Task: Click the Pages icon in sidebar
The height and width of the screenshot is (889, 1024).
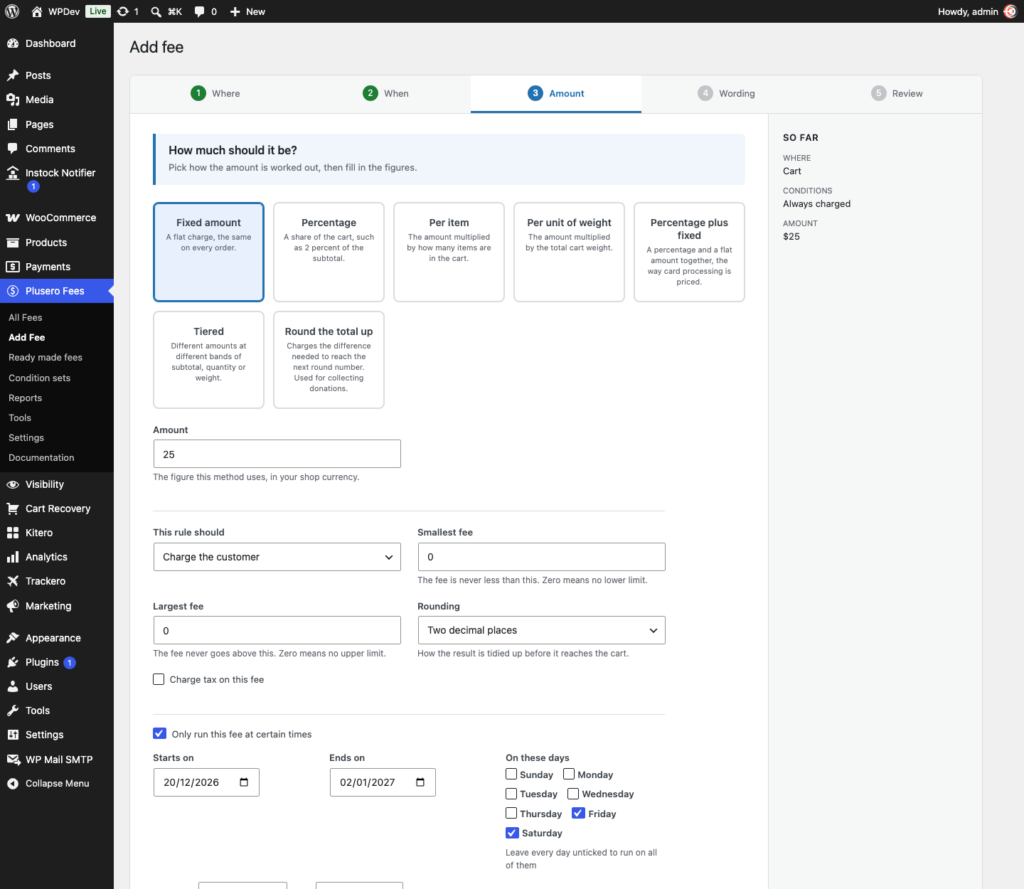Action: [x=12, y=124]
